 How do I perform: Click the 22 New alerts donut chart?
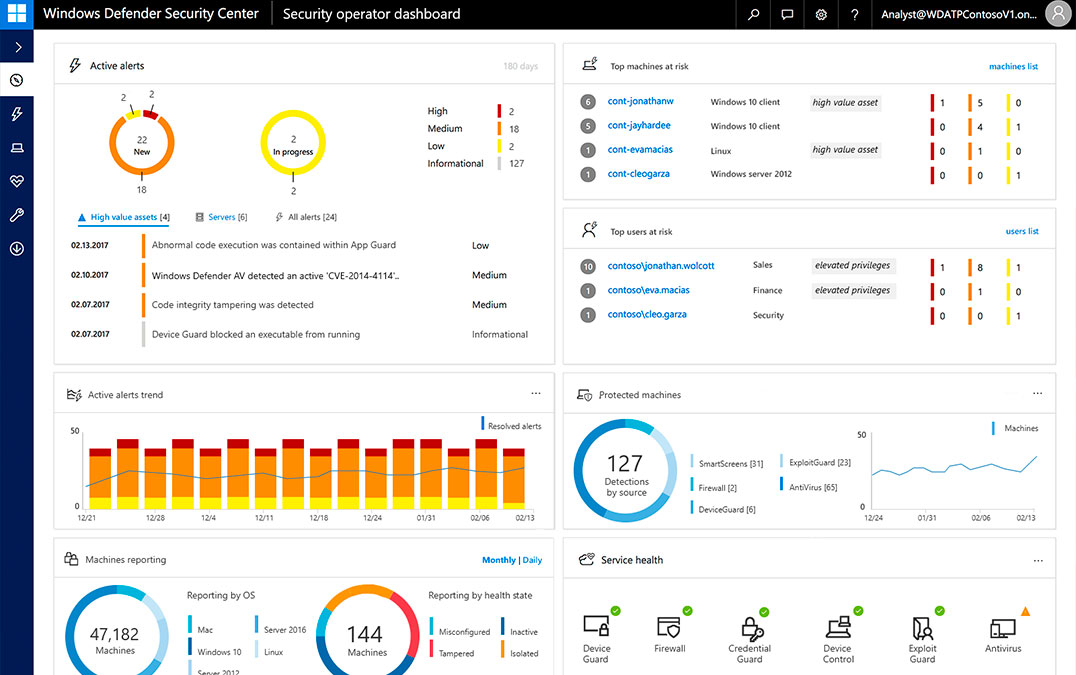pos(142,144)
